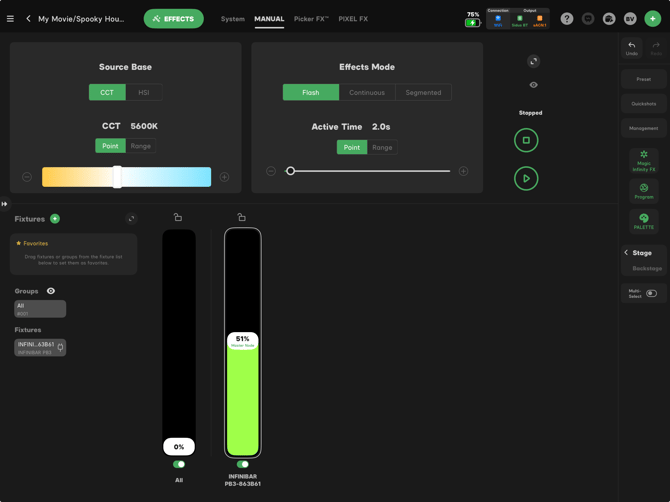Open the BV user profile avatar
Screen dimensions: 670x502
[x=630, y=19]
